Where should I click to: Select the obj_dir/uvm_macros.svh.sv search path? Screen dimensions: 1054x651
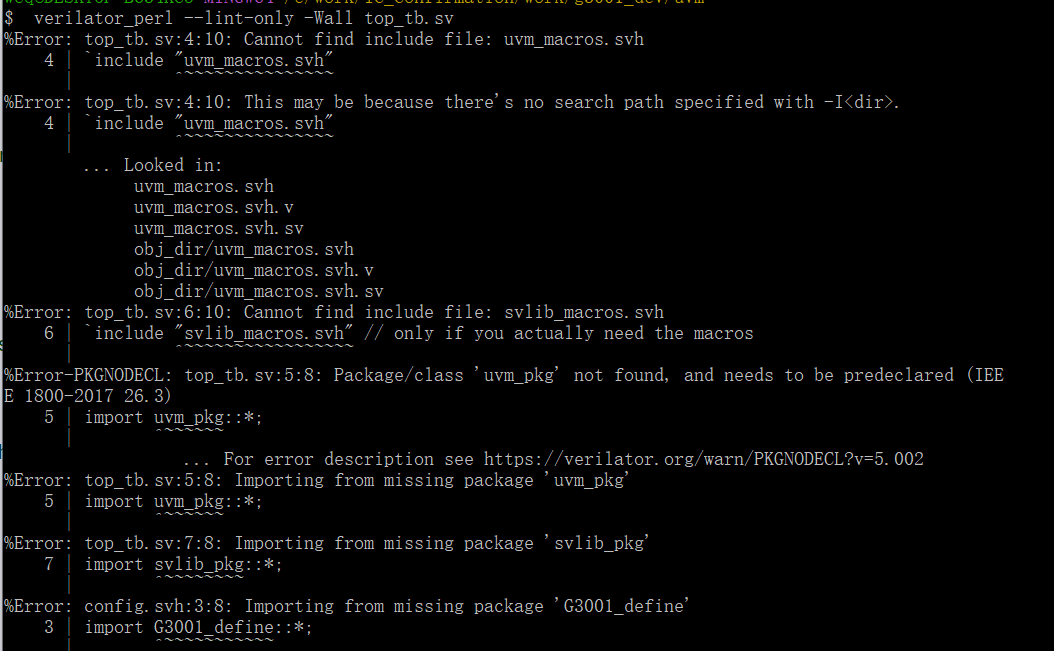point(258,291)
